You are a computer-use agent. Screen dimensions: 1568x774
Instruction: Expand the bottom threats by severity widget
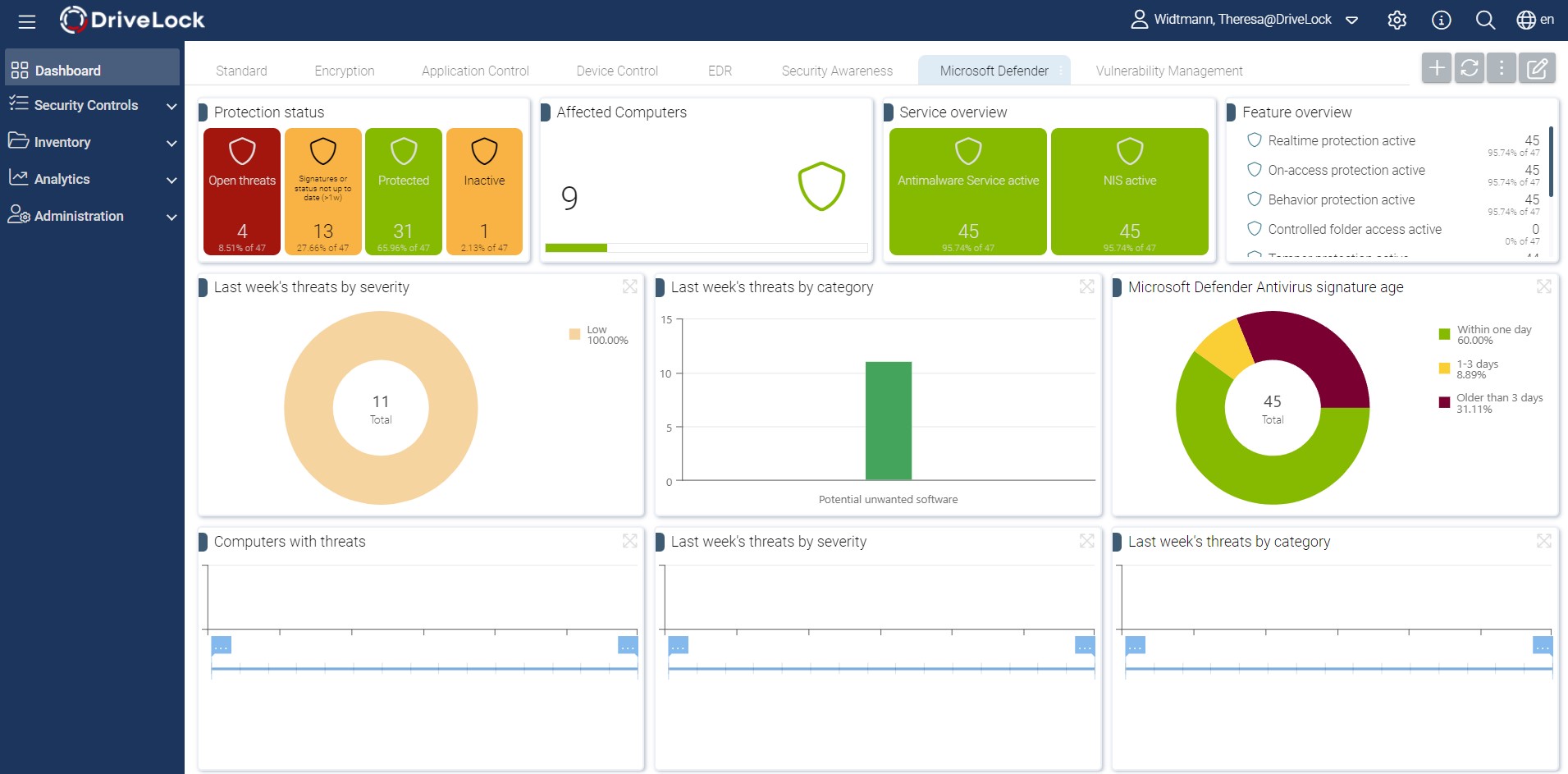coord(1086,541)
